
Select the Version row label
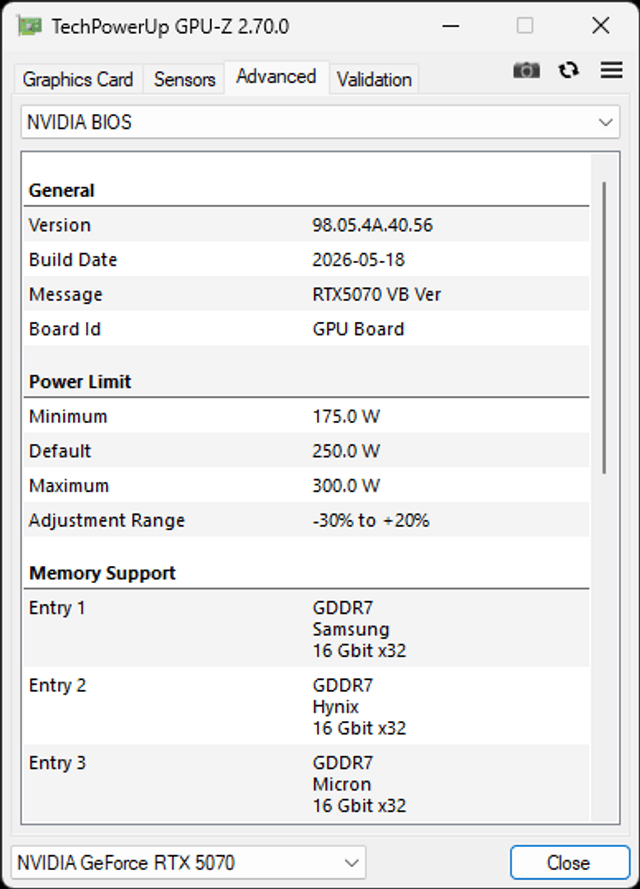pos(60,225)
